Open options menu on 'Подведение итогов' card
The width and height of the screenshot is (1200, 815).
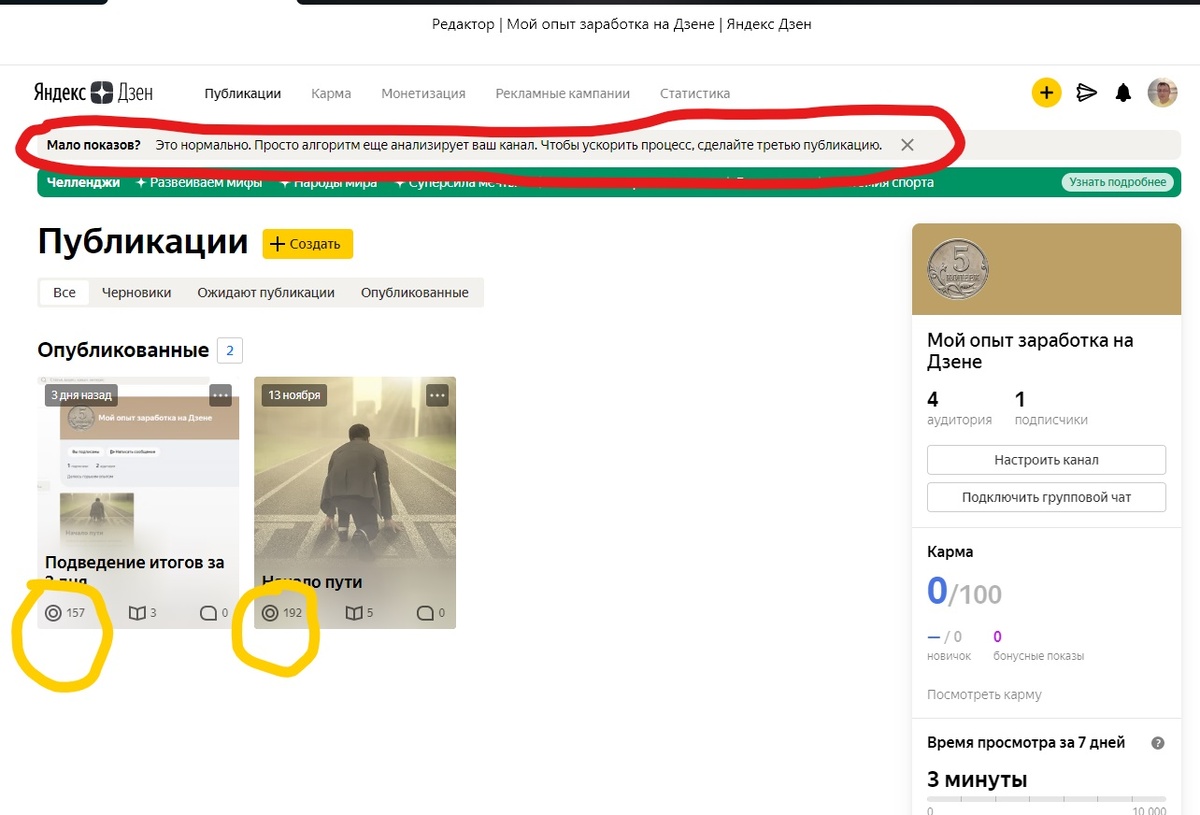click(x=221, y=395)
